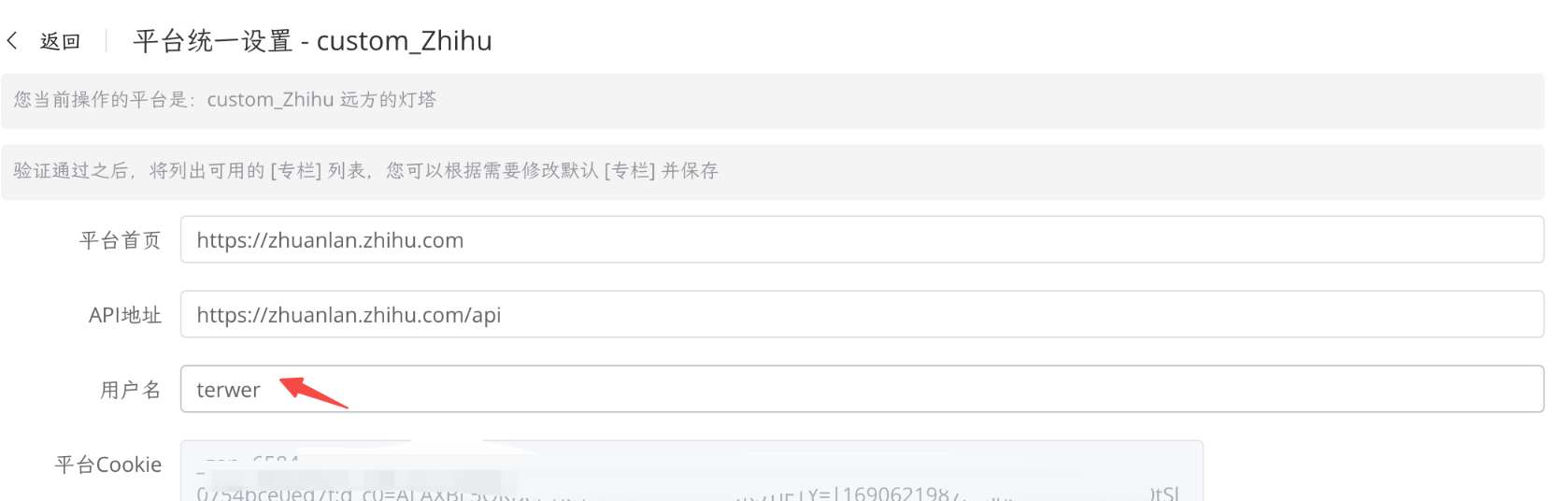Click the 平台首页 field label
Viewport: 1568px width, 501px height.
pyautogui.click(x=121, y=240)
